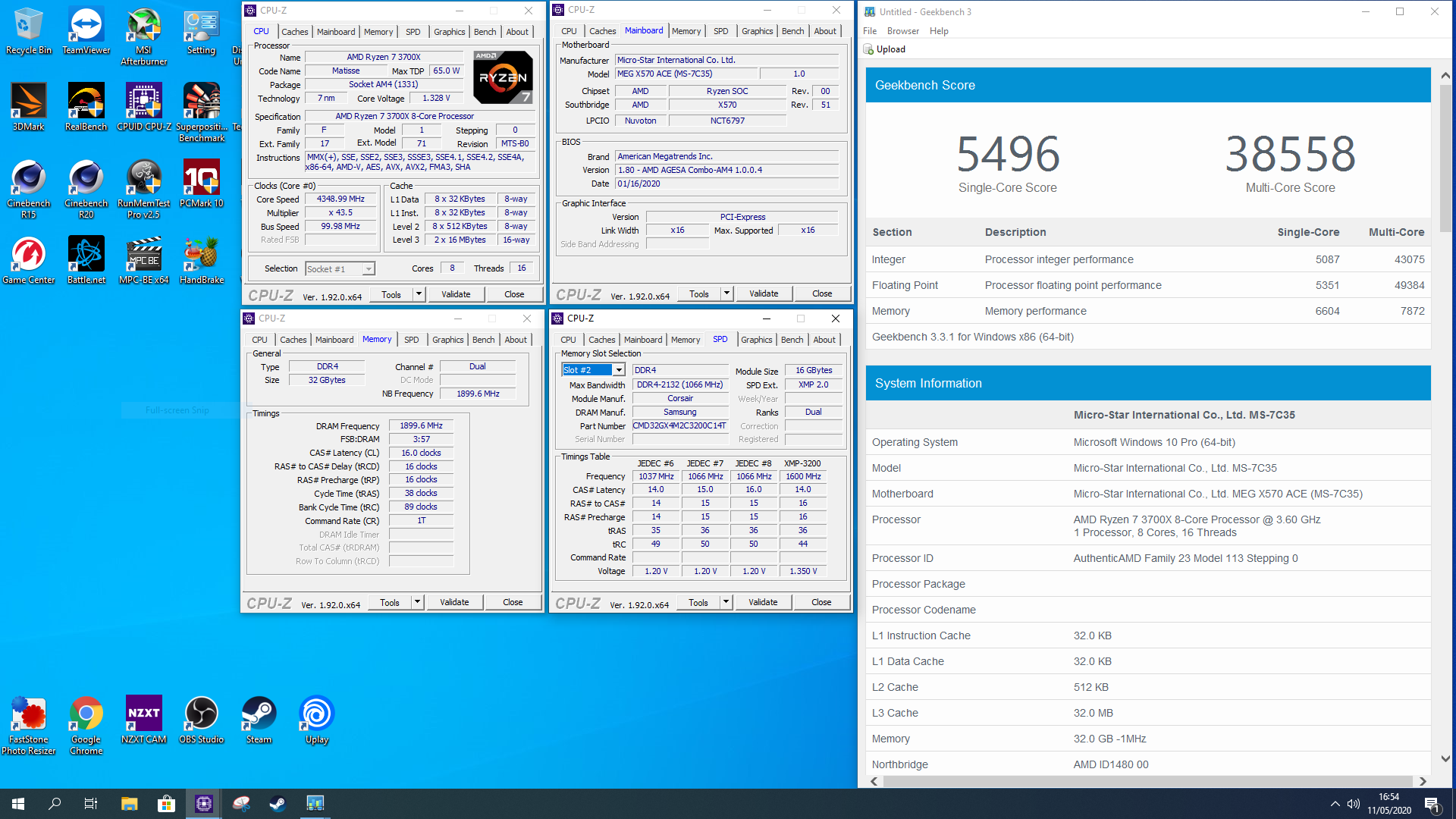Viewport: 1456px width, 819px height.
Task: Switch to Bench tab in SPD CPU-Z window
Action: pos(792,340)
